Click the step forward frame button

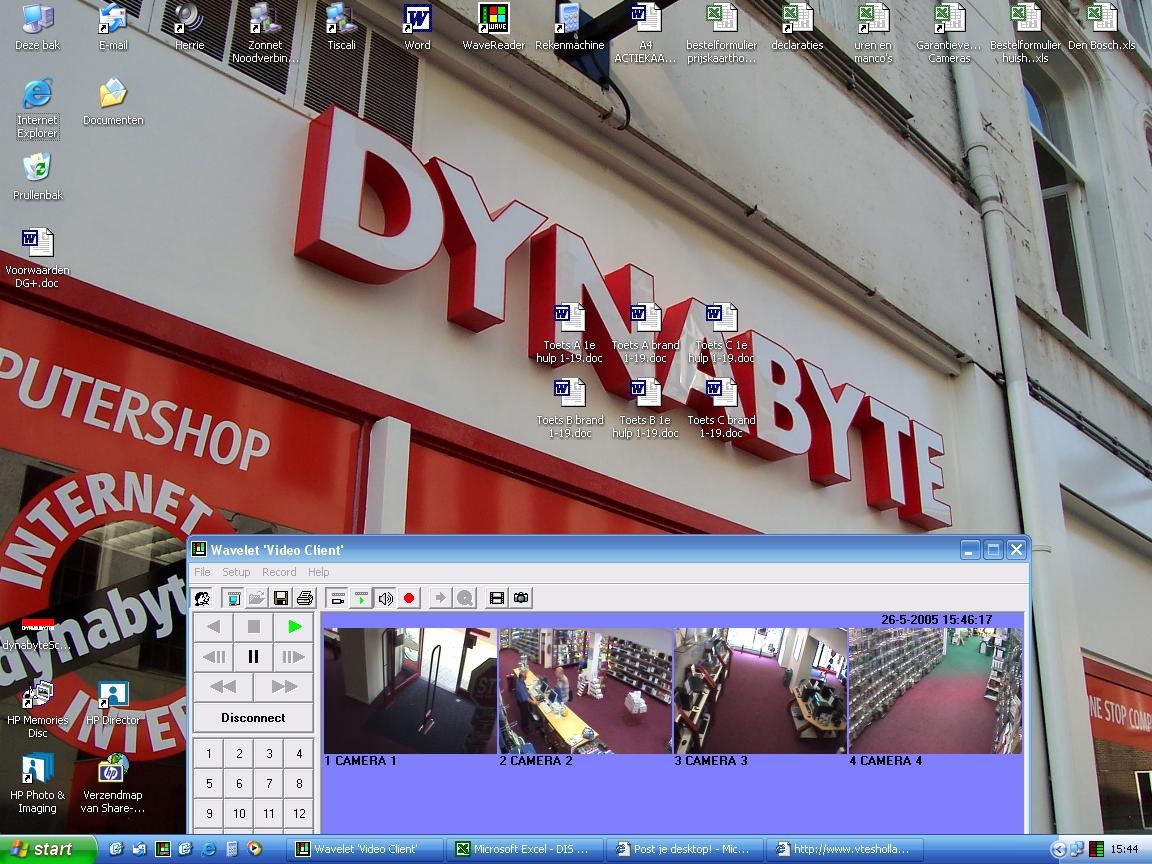tap(294, 657)
